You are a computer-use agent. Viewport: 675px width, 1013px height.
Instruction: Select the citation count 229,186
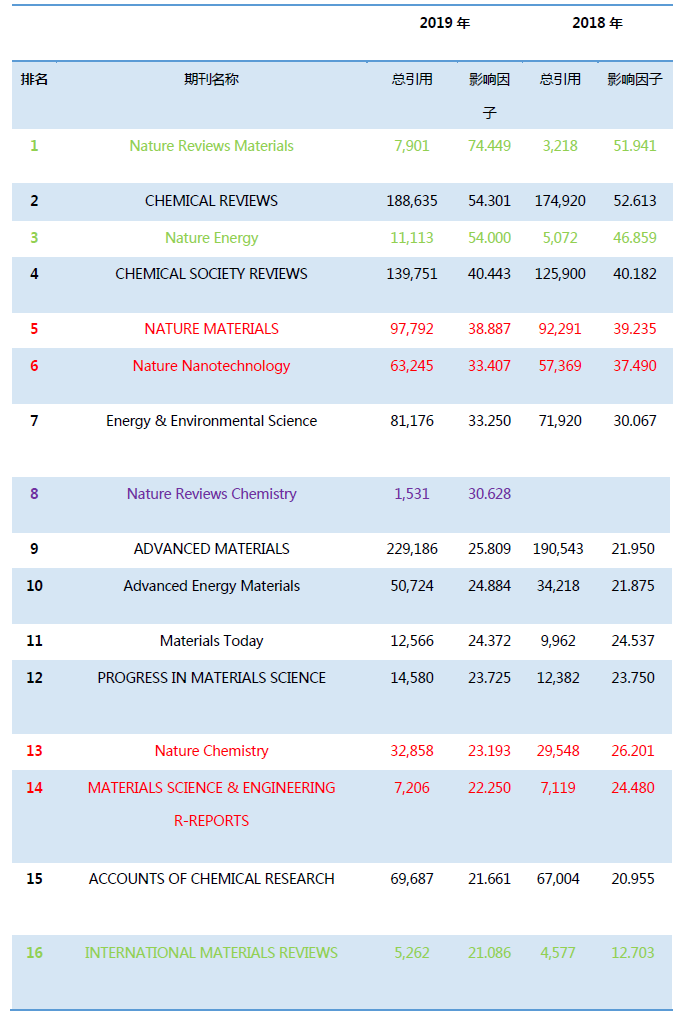click(x=411, y=549)
